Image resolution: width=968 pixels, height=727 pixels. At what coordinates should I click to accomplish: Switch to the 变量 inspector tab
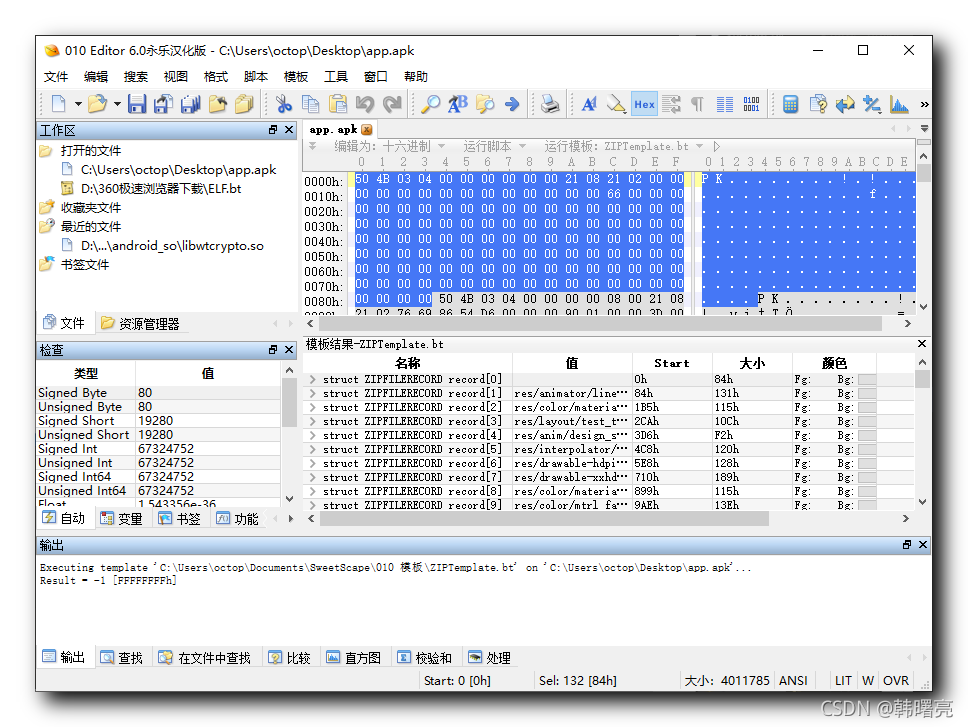122,518
